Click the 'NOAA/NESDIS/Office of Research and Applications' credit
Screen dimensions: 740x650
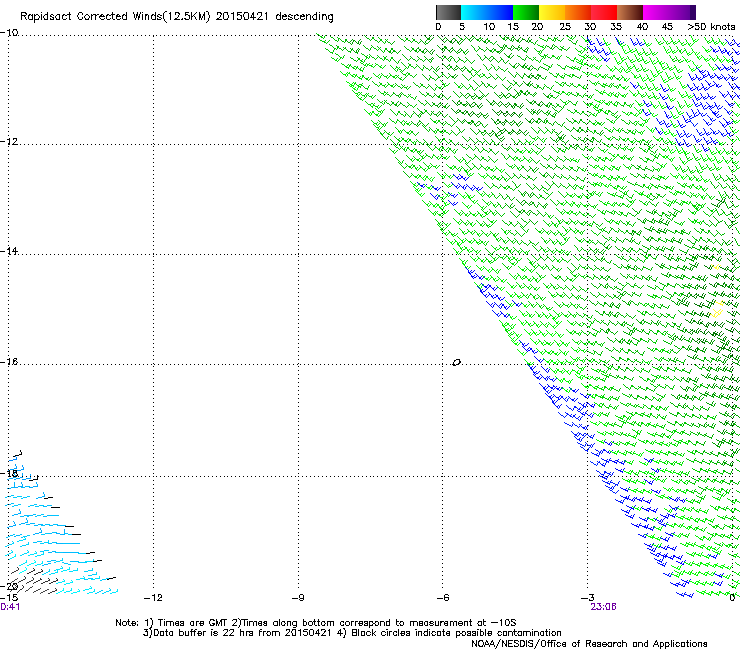pyautogui.click(x=589, y=644)
